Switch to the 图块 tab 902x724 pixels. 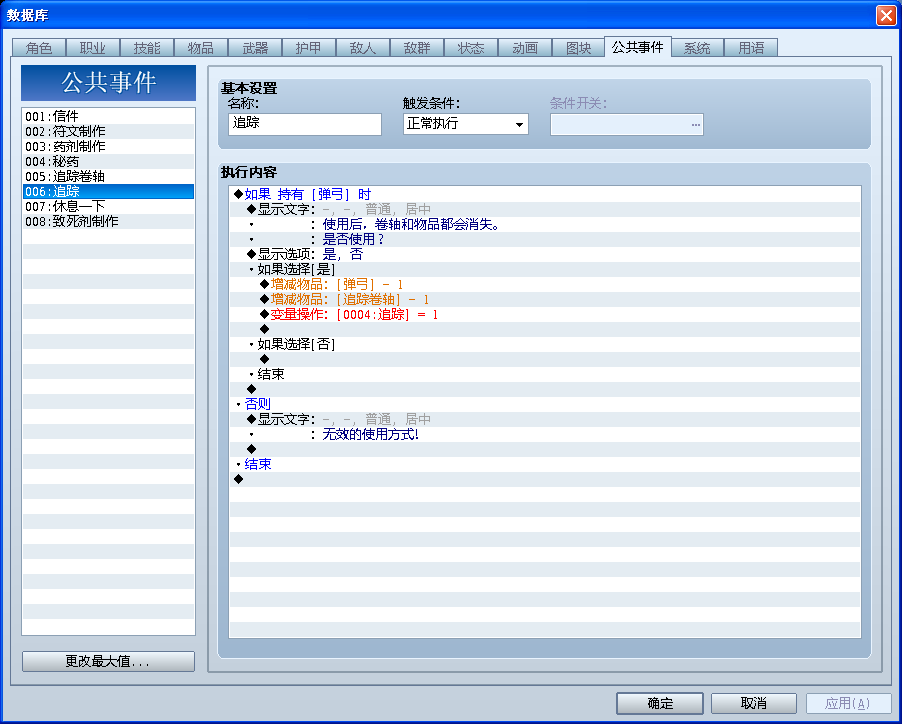point(579,48)
